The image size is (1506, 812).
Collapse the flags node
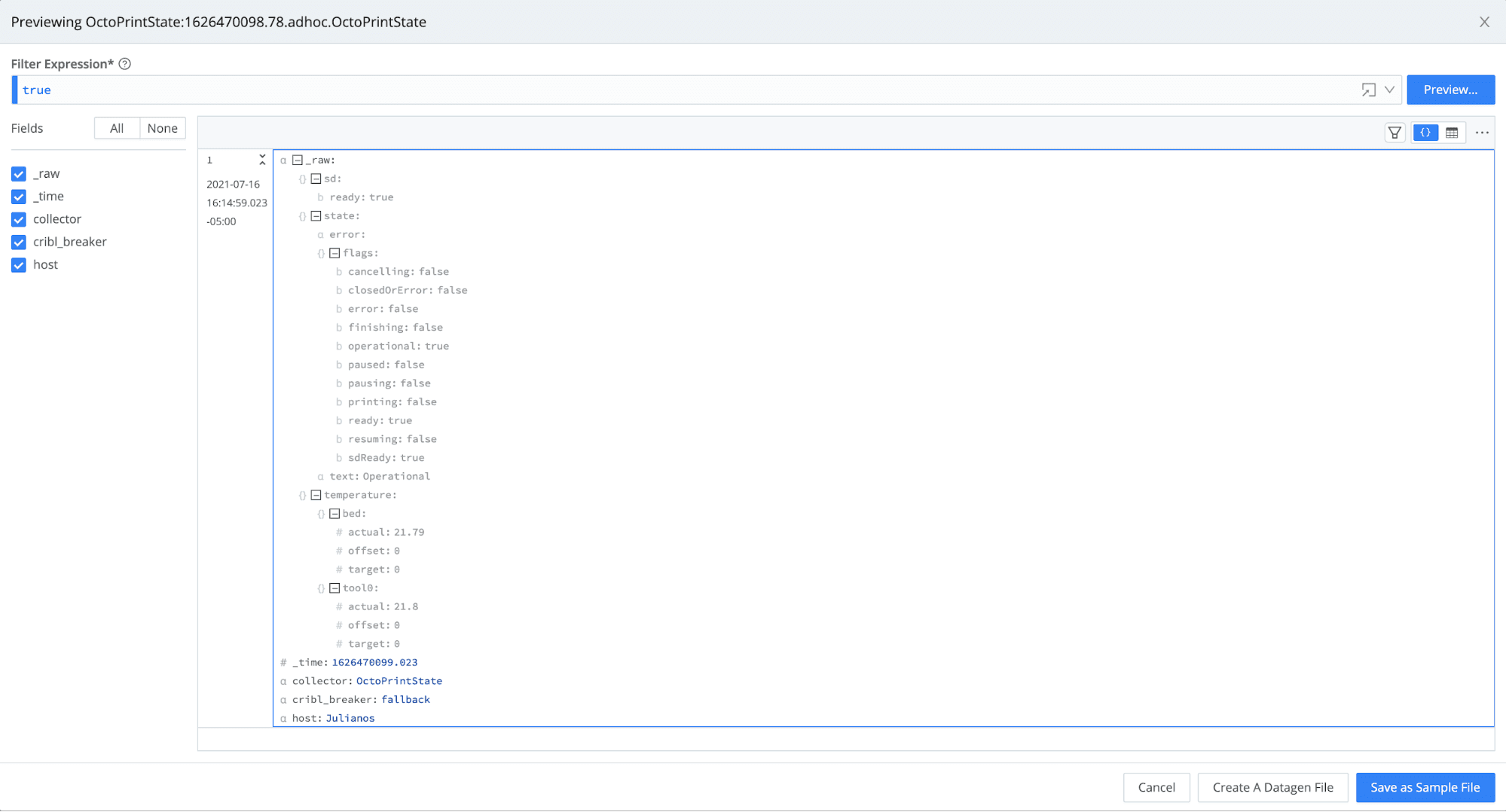pos(334,253)
